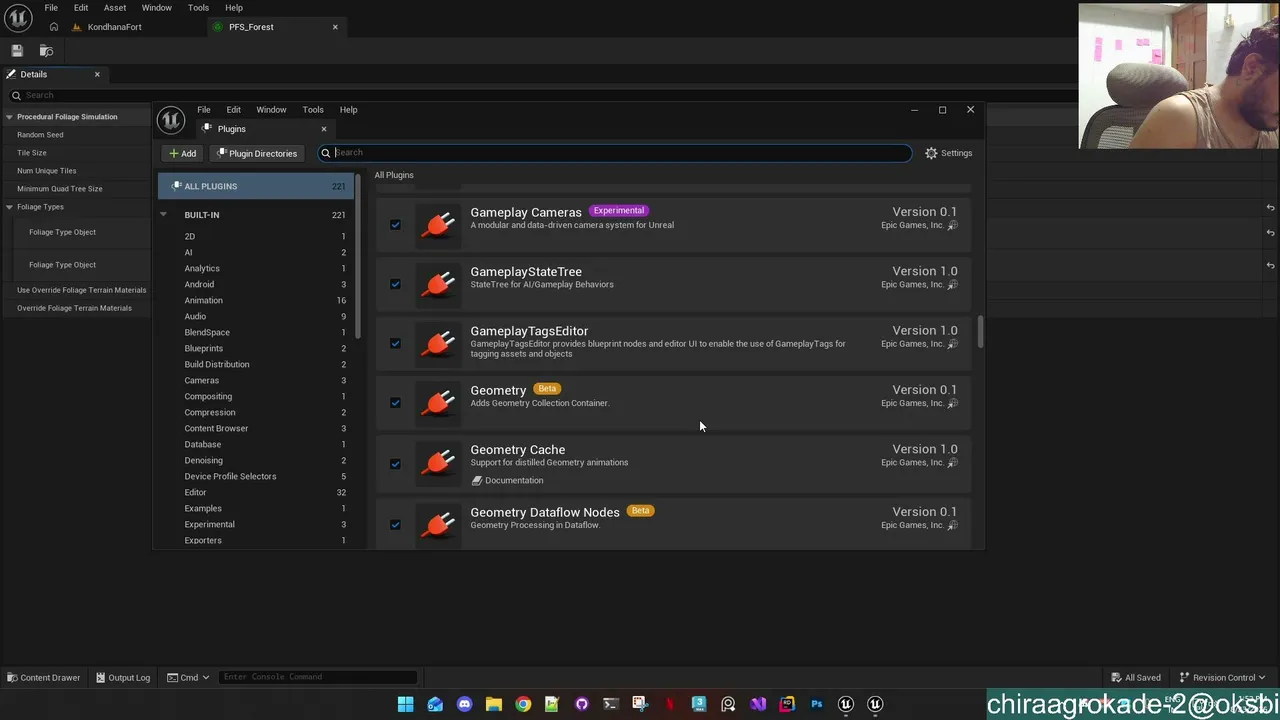Close the PFS_Forest tab
Viewport: 1280px width, 720px height.
coord(335,27)
